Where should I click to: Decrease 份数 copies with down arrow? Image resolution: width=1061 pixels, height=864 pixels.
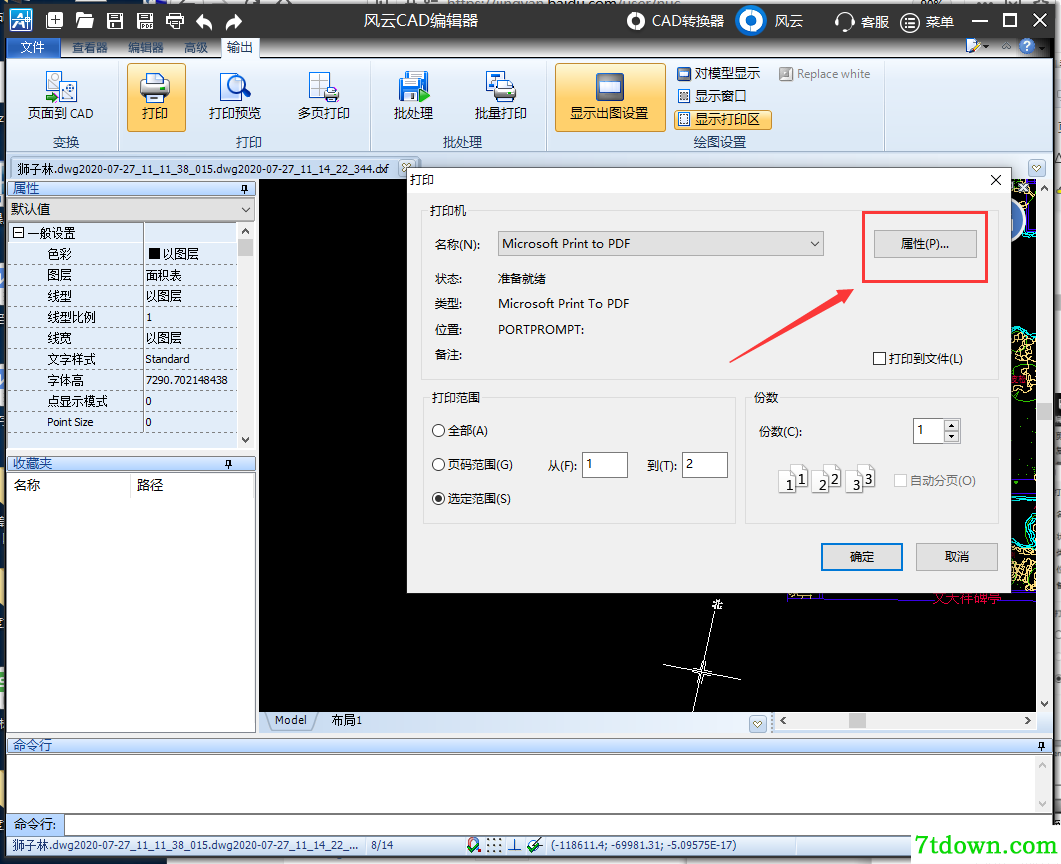951,436
